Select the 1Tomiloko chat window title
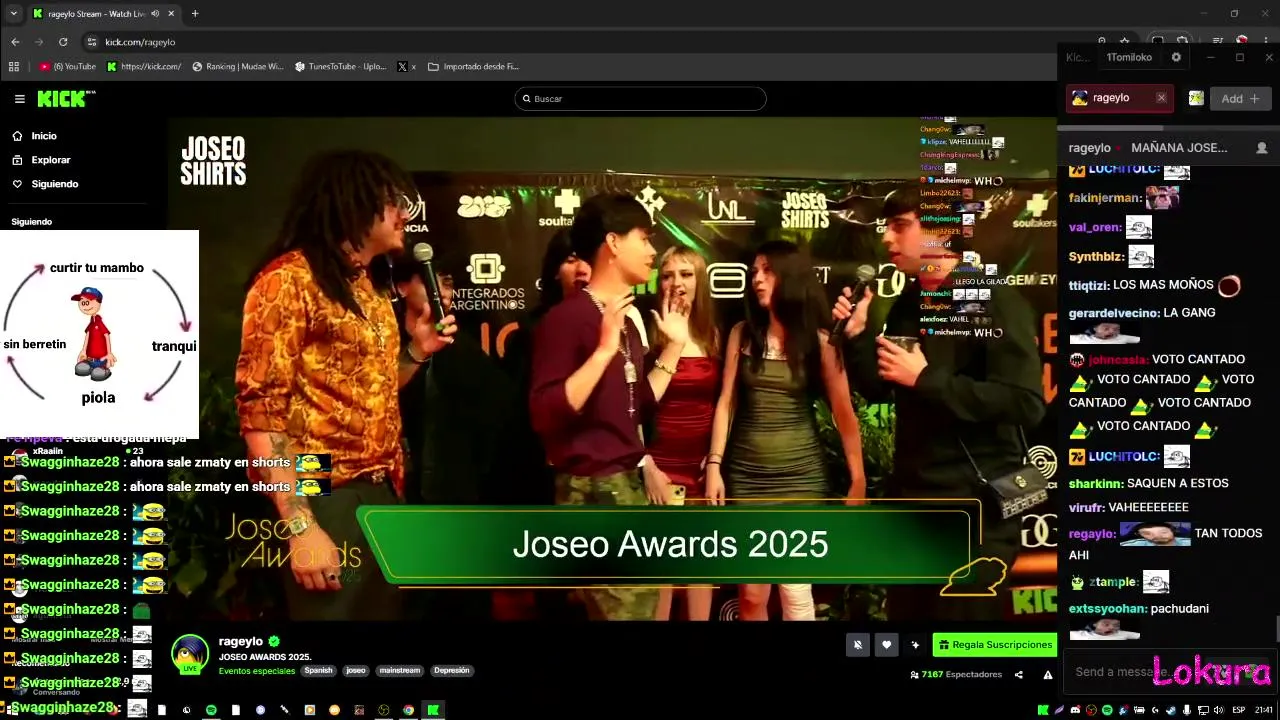Image resolution: width=1280 pixels, height=720 pixels. (1129, 57)
